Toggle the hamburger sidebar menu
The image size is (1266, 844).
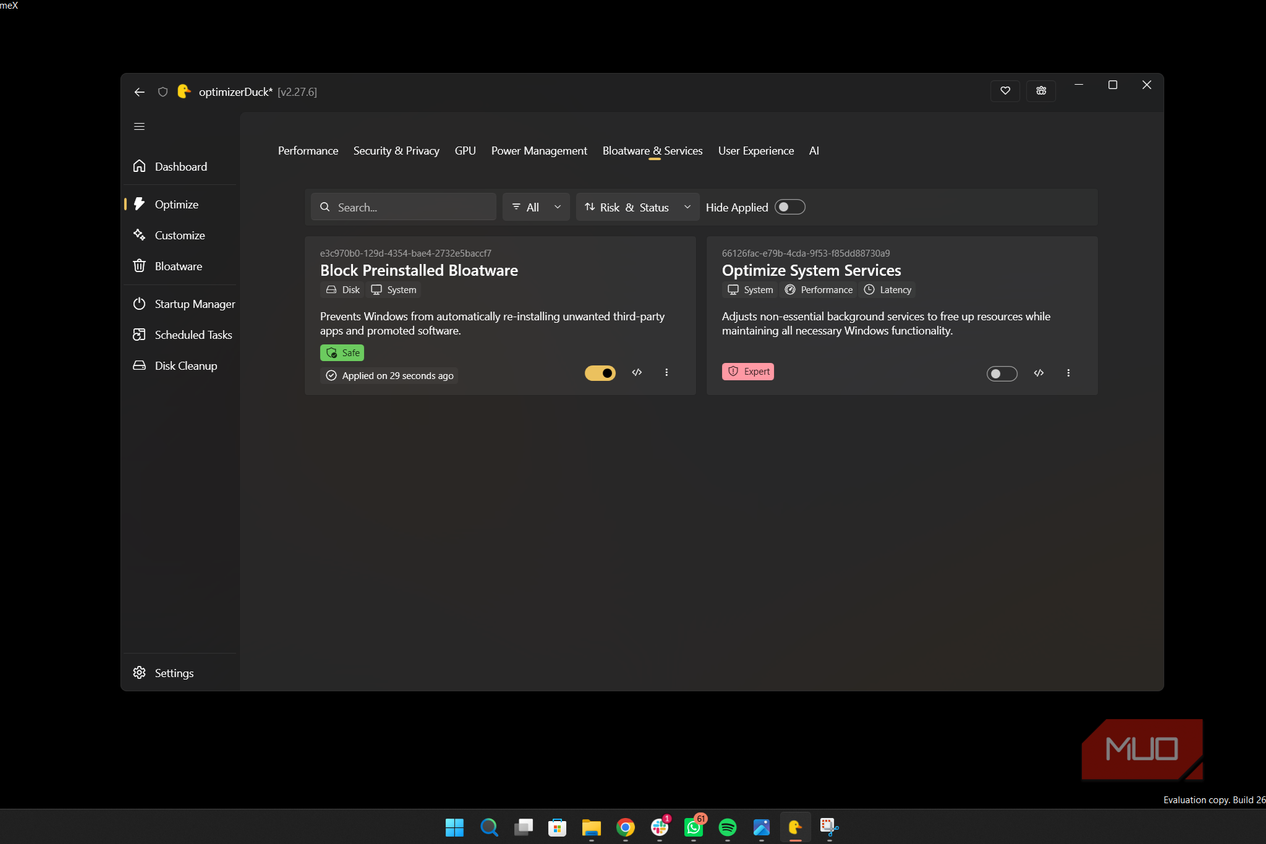pos(139,127)
